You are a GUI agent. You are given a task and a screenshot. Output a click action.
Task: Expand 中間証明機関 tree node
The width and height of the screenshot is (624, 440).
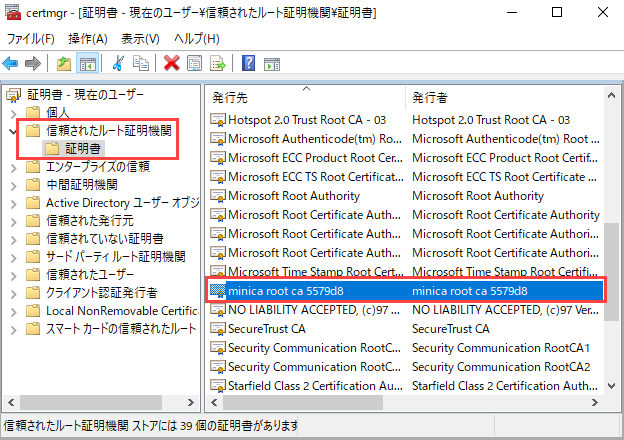[14, 186]
